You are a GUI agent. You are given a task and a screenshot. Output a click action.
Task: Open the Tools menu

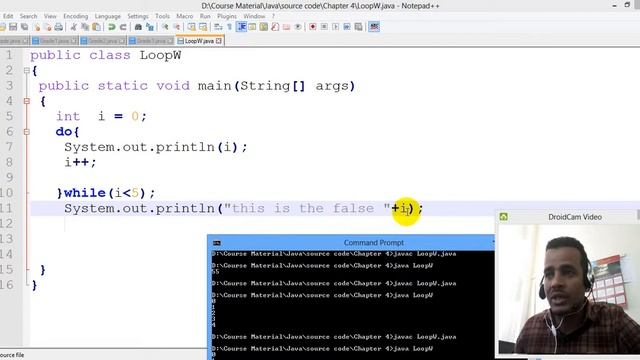tap(162, 16)
